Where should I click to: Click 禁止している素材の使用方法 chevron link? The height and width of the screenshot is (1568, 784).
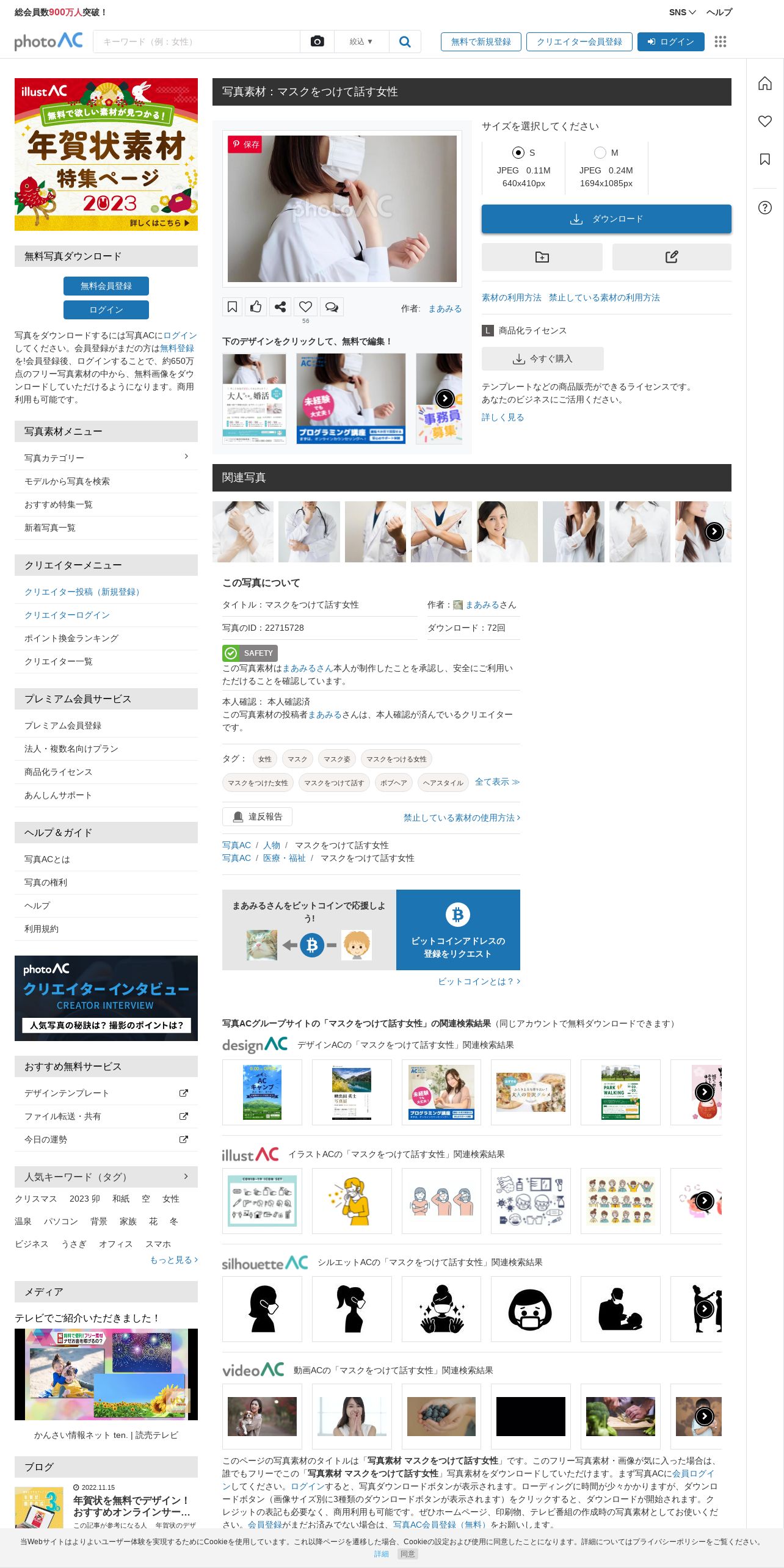click(462, 818)
